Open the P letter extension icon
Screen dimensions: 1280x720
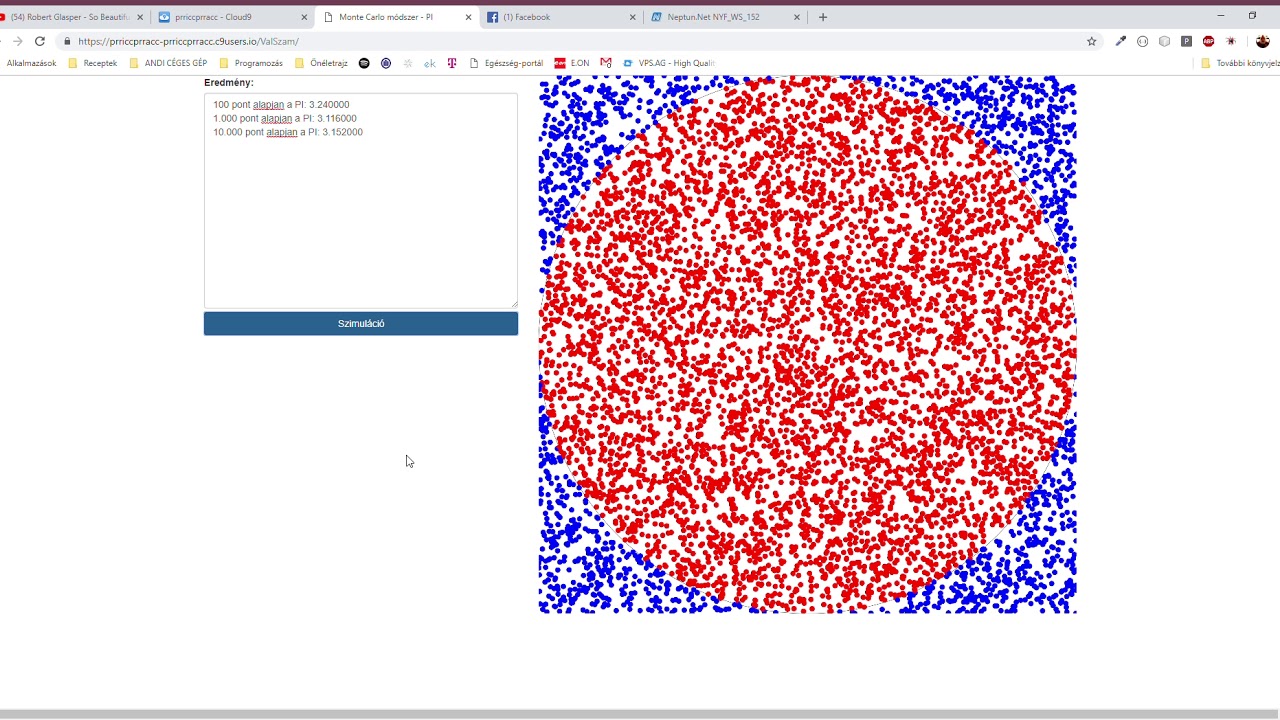click(1186, 41)
